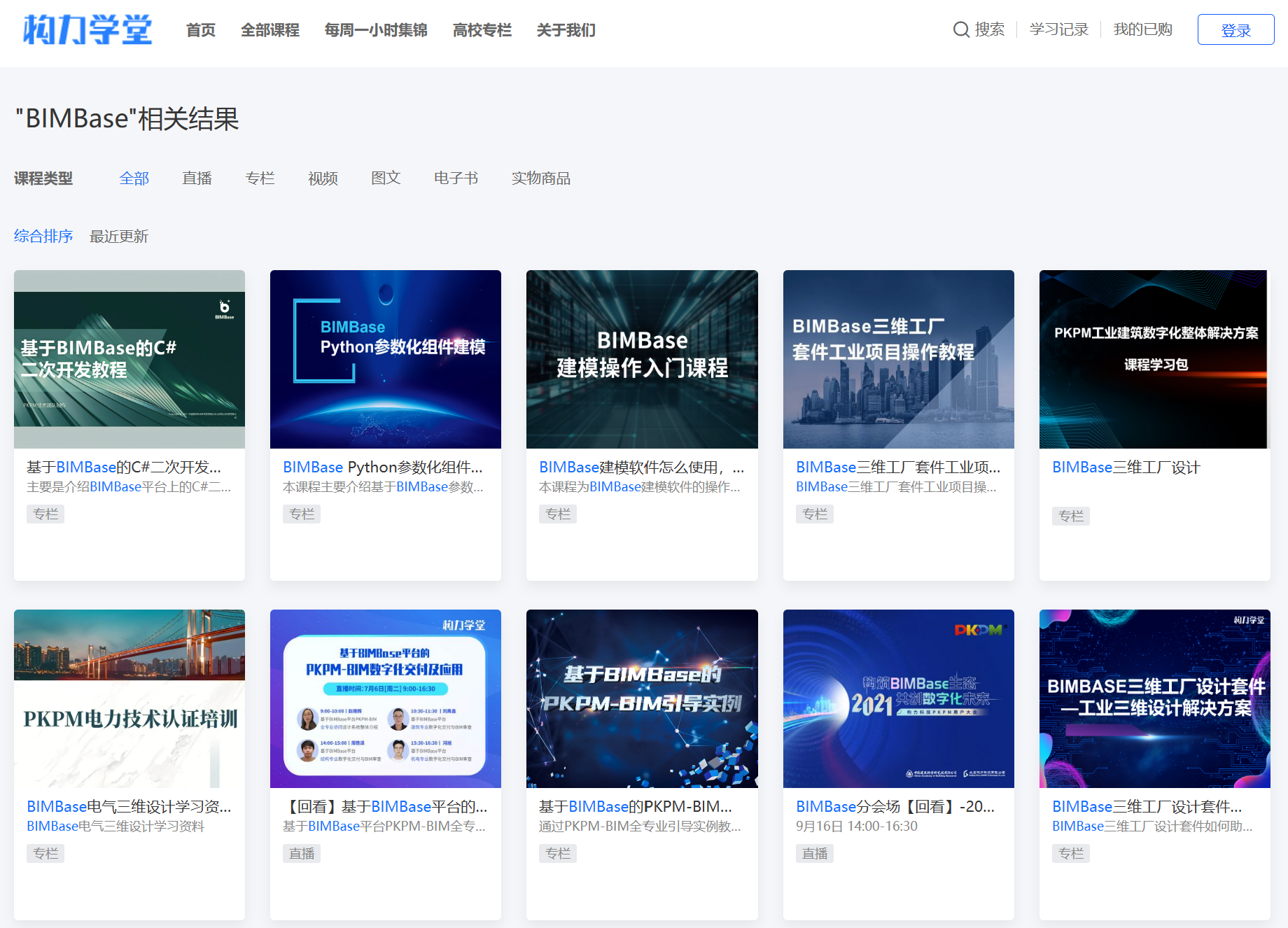Open 我的已购 link
This screenshot has width=1288, height=928.
[x=1143, y=29]
